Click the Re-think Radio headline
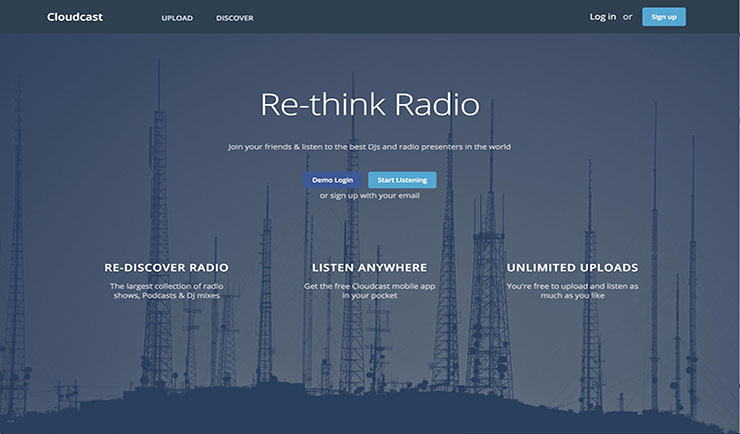 (369, 105)
